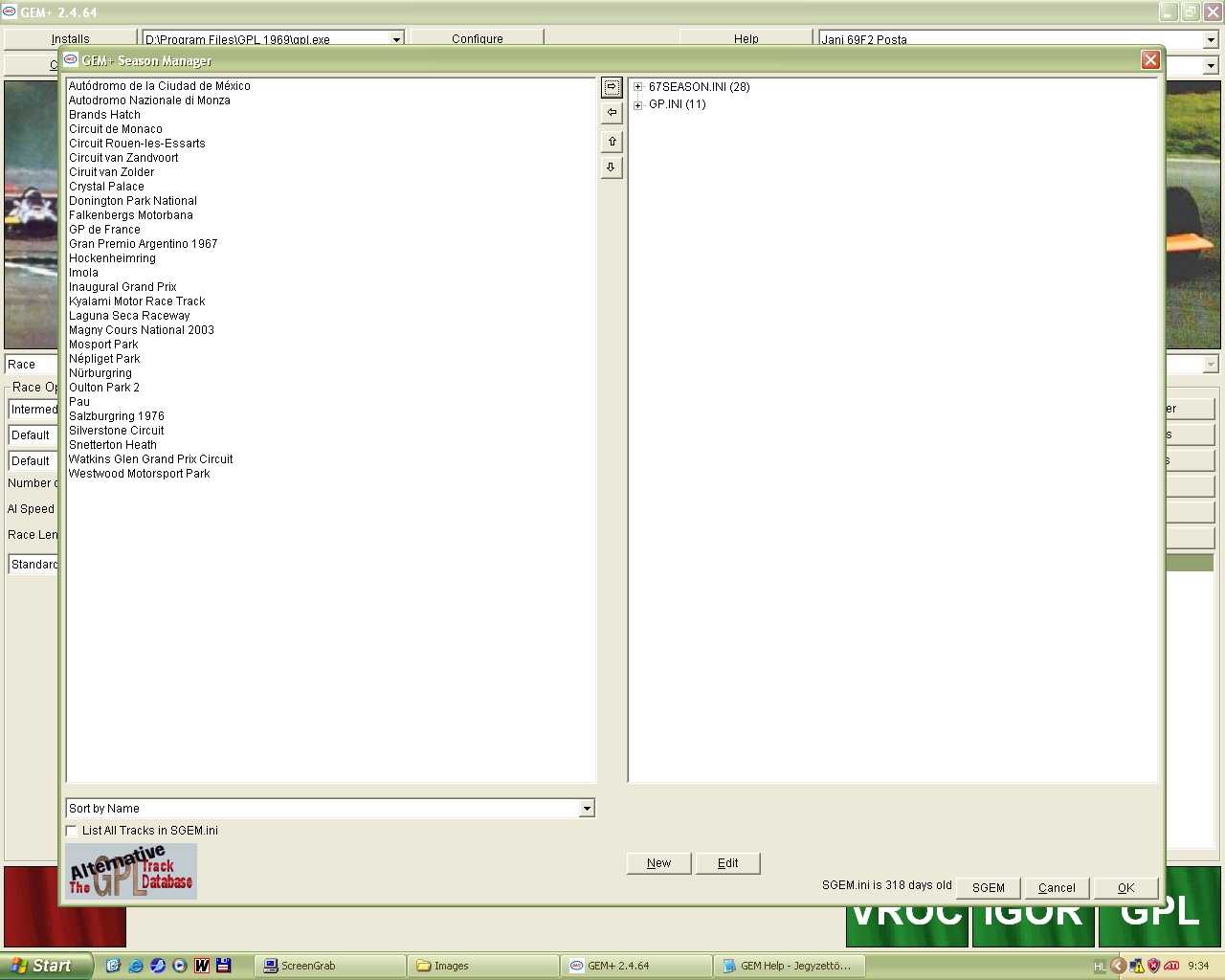Click the HL language indicator in the tray
The image size is (1225, 980).
pos(1100,967)
